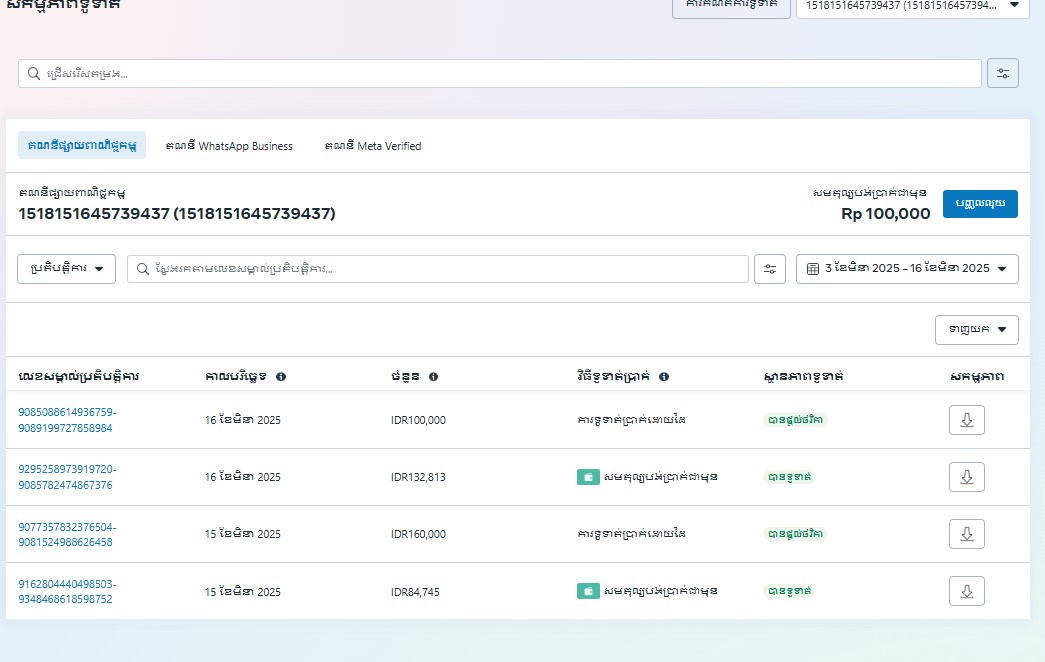The height and width of the screenshot is (662, 1045).
Task: Open the download dropdown above the table
Action: click(976, 330)
